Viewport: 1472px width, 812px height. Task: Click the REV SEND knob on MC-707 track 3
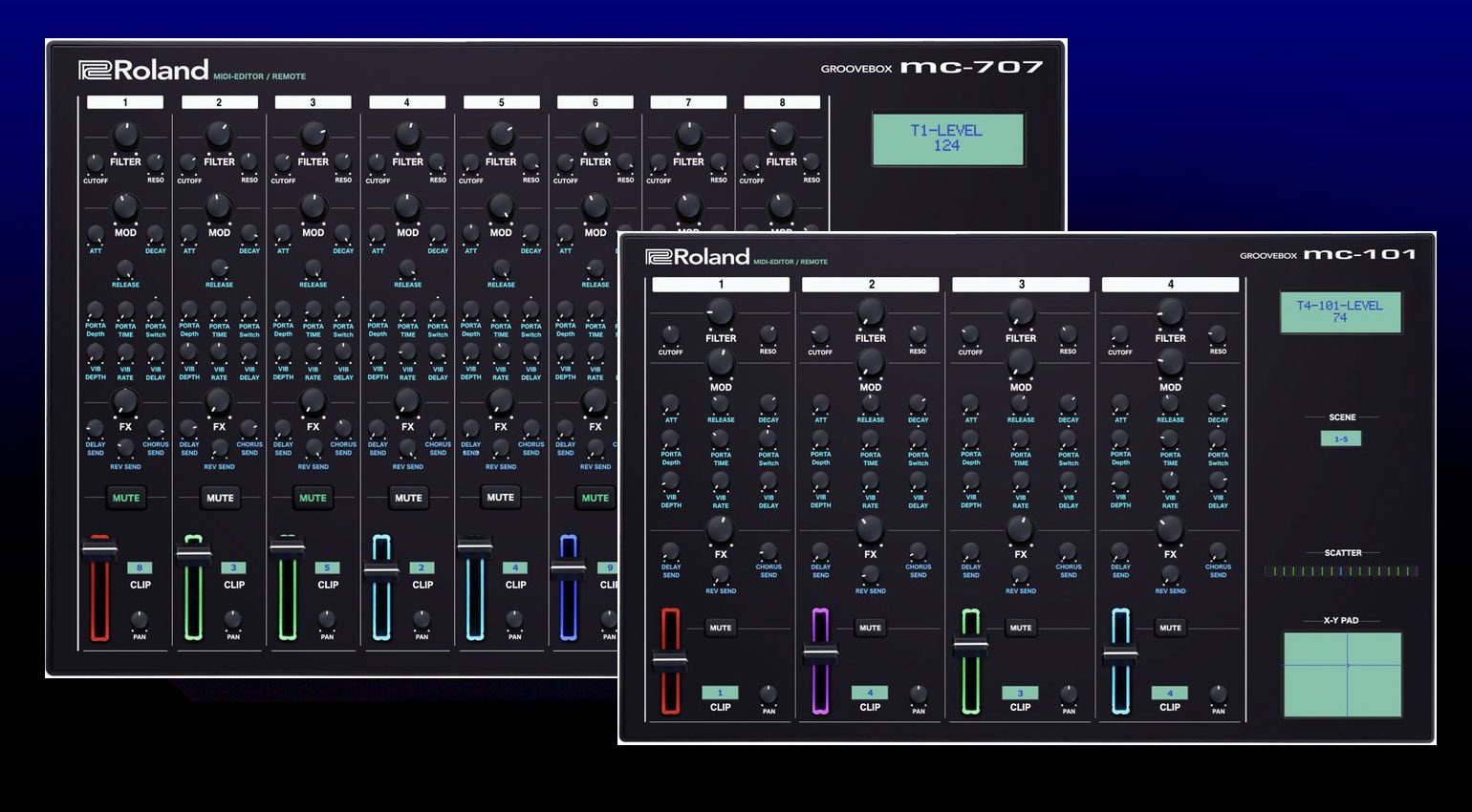click(x=313, y=449)
